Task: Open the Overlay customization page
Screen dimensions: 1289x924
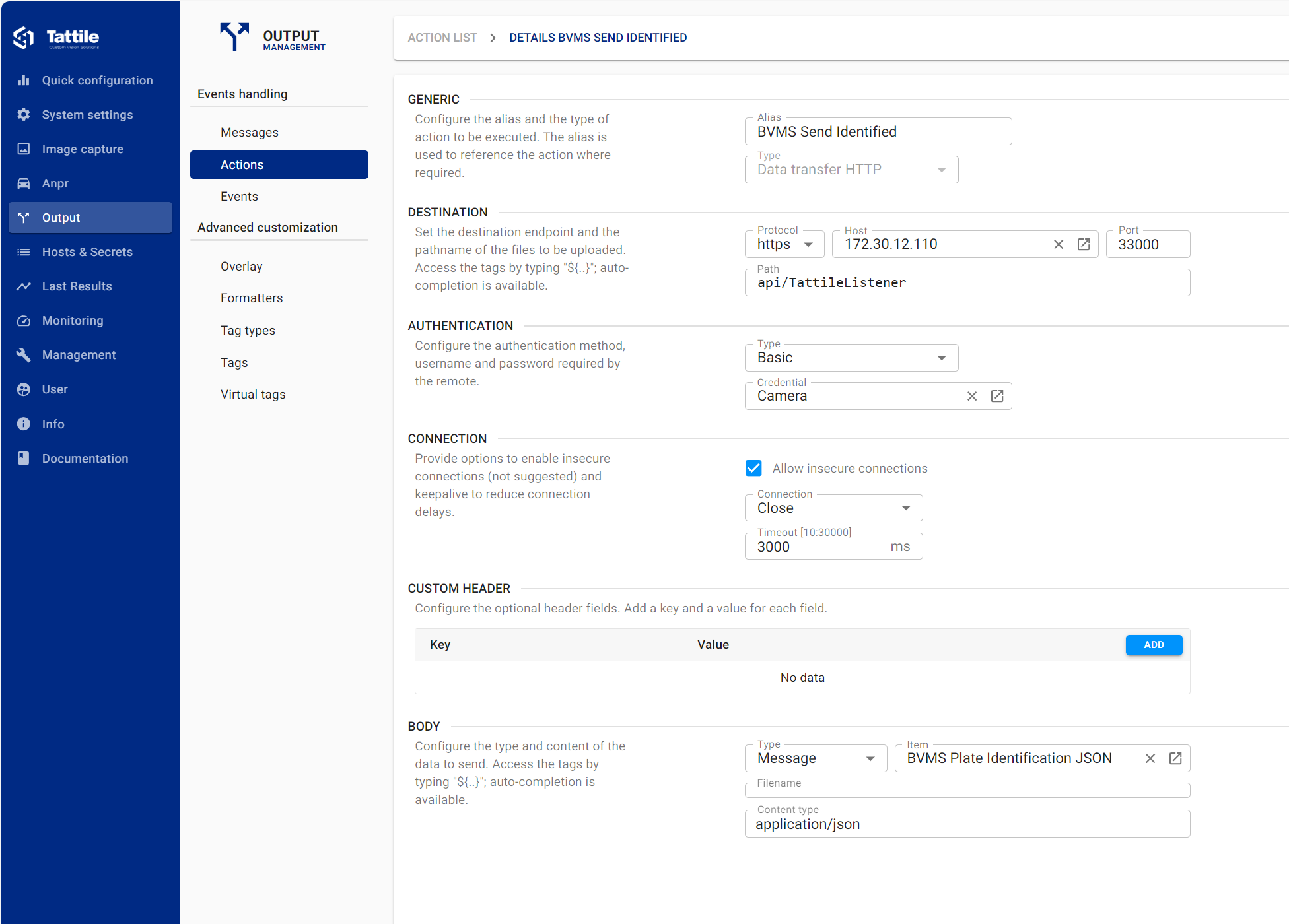Action: coord(279,267)
